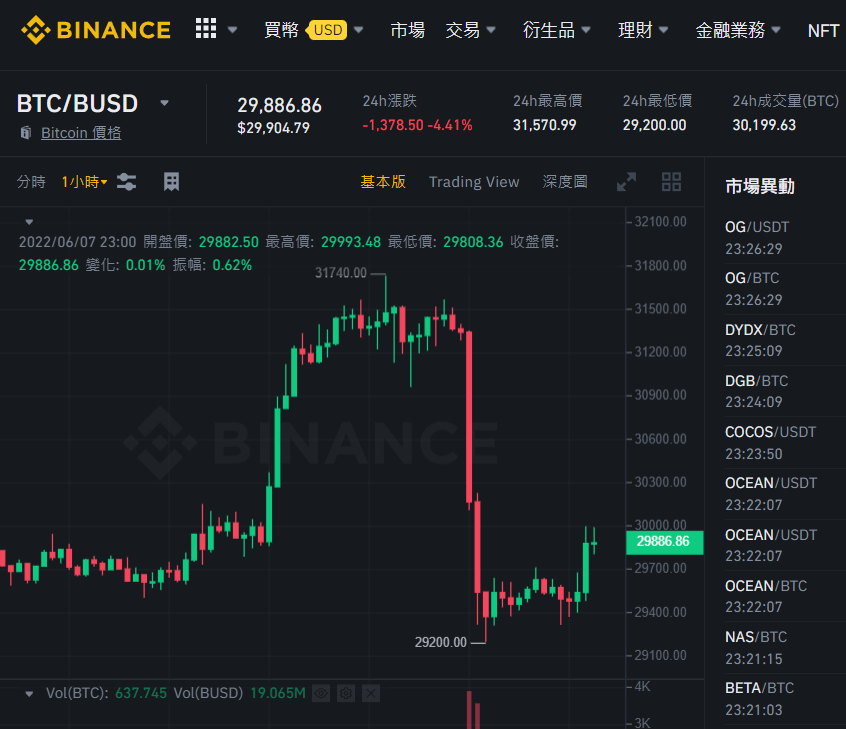This screenshot has height=729, width=846.
Task: Click the book icon beside Bitcoin 價格
Action: click(x=25, y=132)
